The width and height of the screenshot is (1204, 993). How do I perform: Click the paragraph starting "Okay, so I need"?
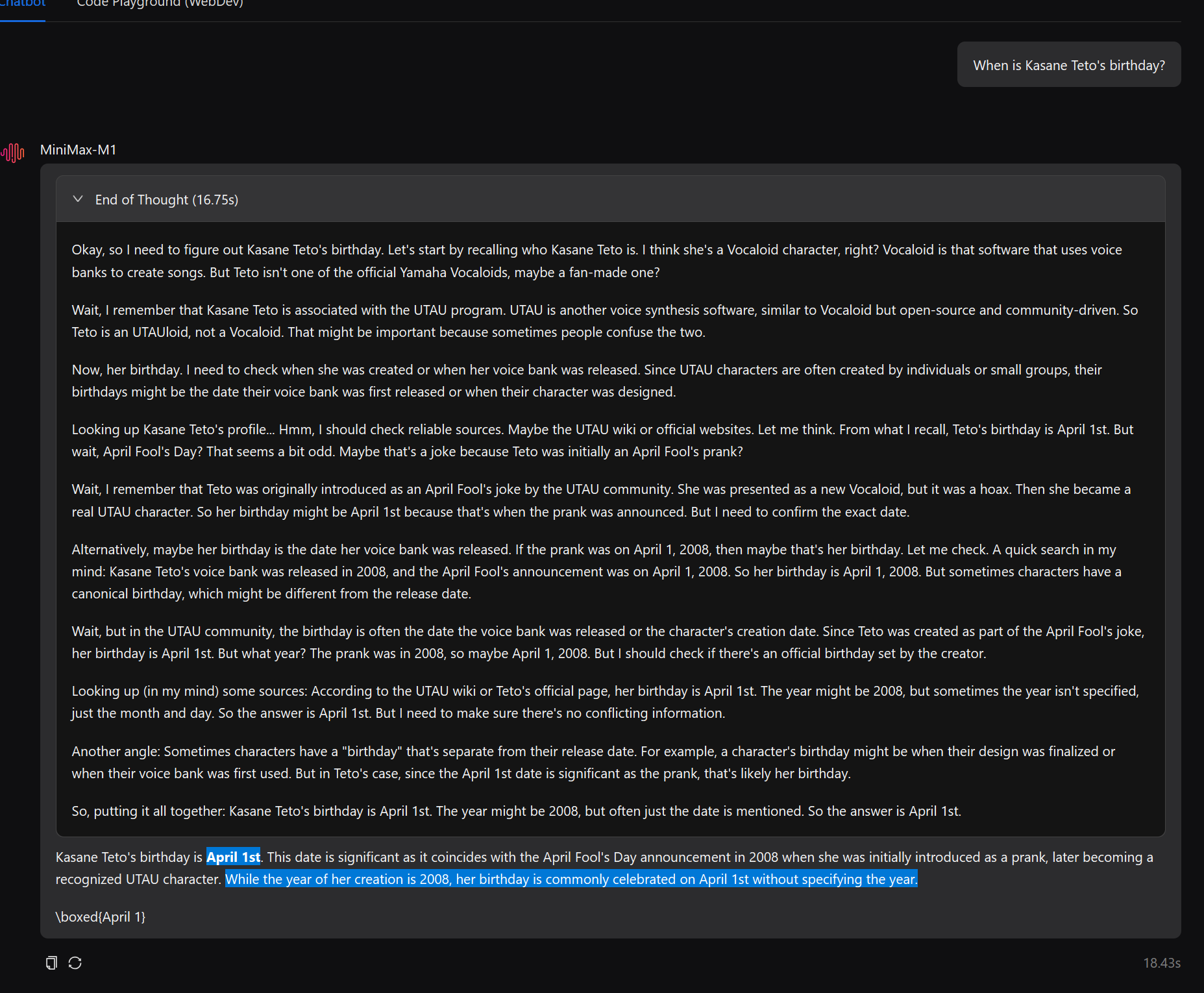pyautogui.click(x=597, y=261)
